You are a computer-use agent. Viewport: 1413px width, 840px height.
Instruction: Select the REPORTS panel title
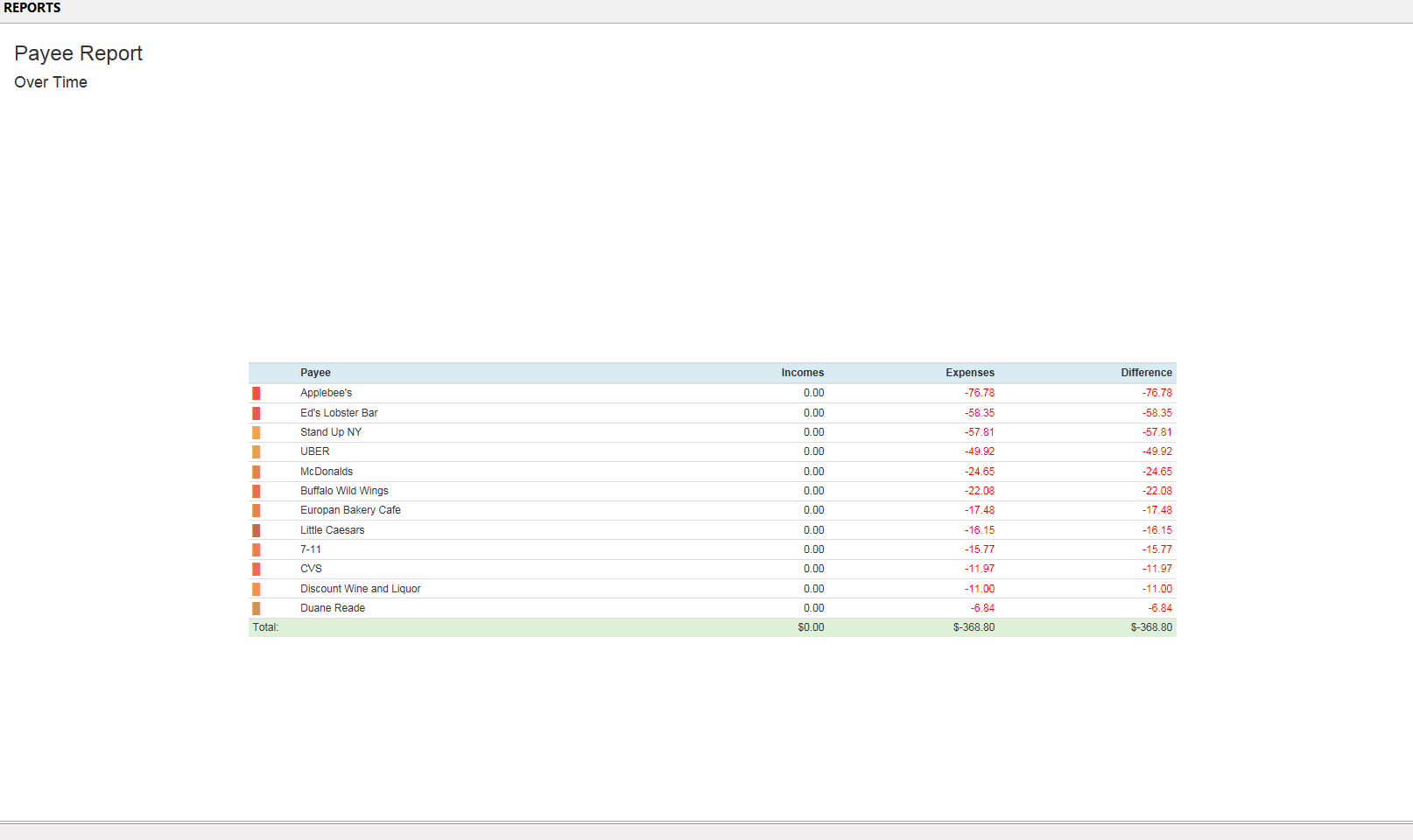point(32,8)
